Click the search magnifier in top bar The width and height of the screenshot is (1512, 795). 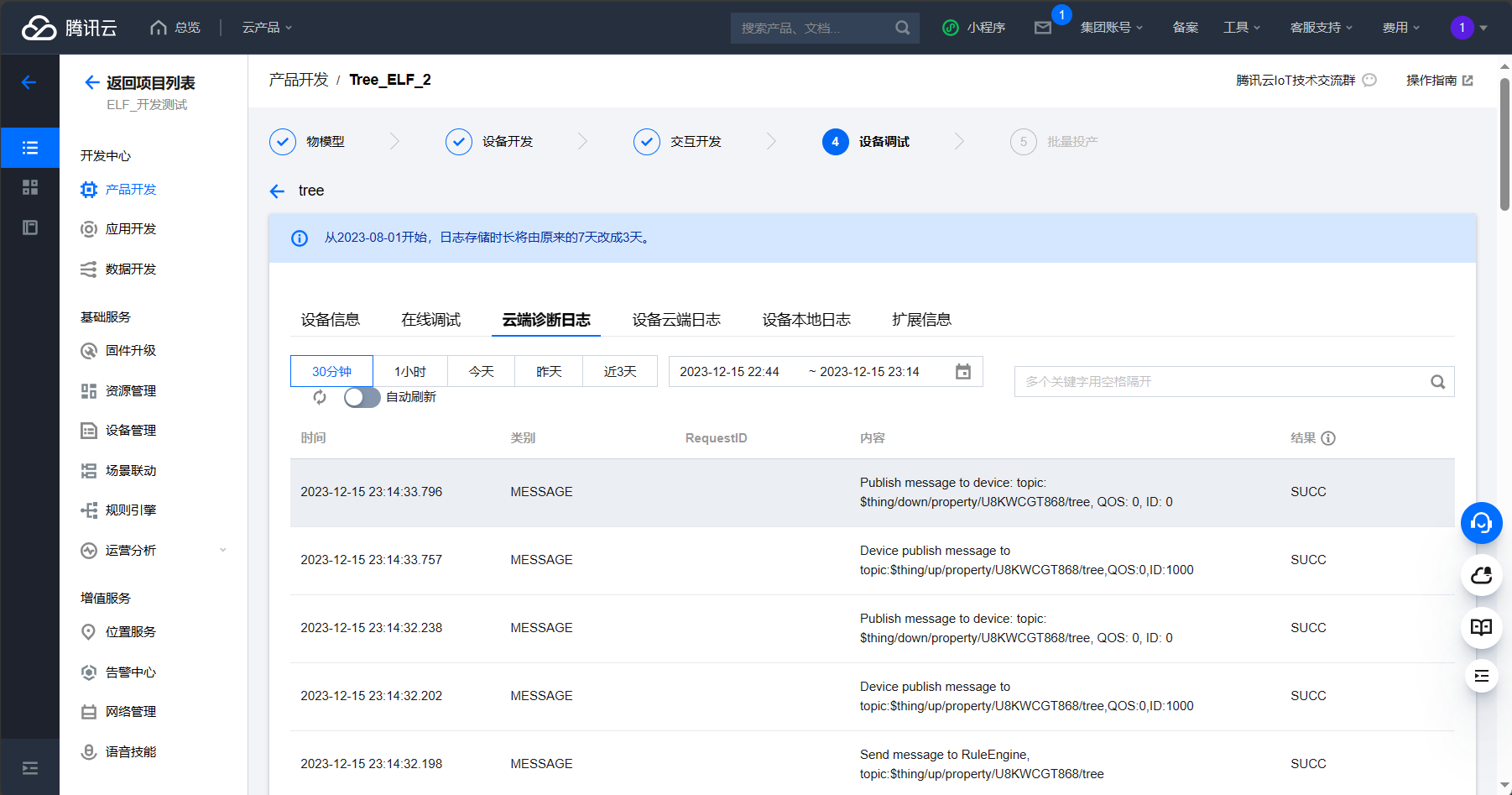tap(902, 28)
